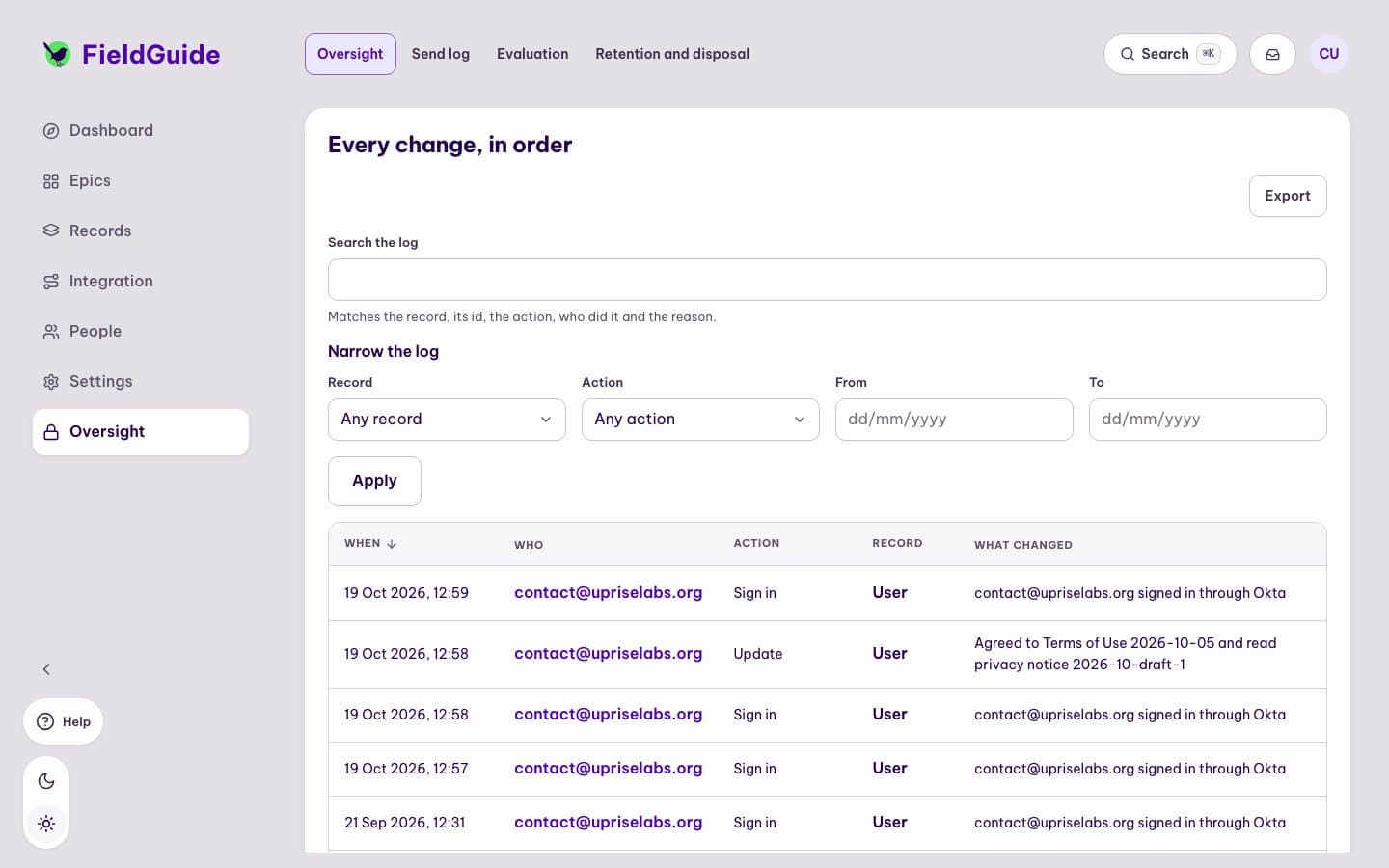Export the change log
Viewport: 1389px width, 868px height.
click(1288, 196)
